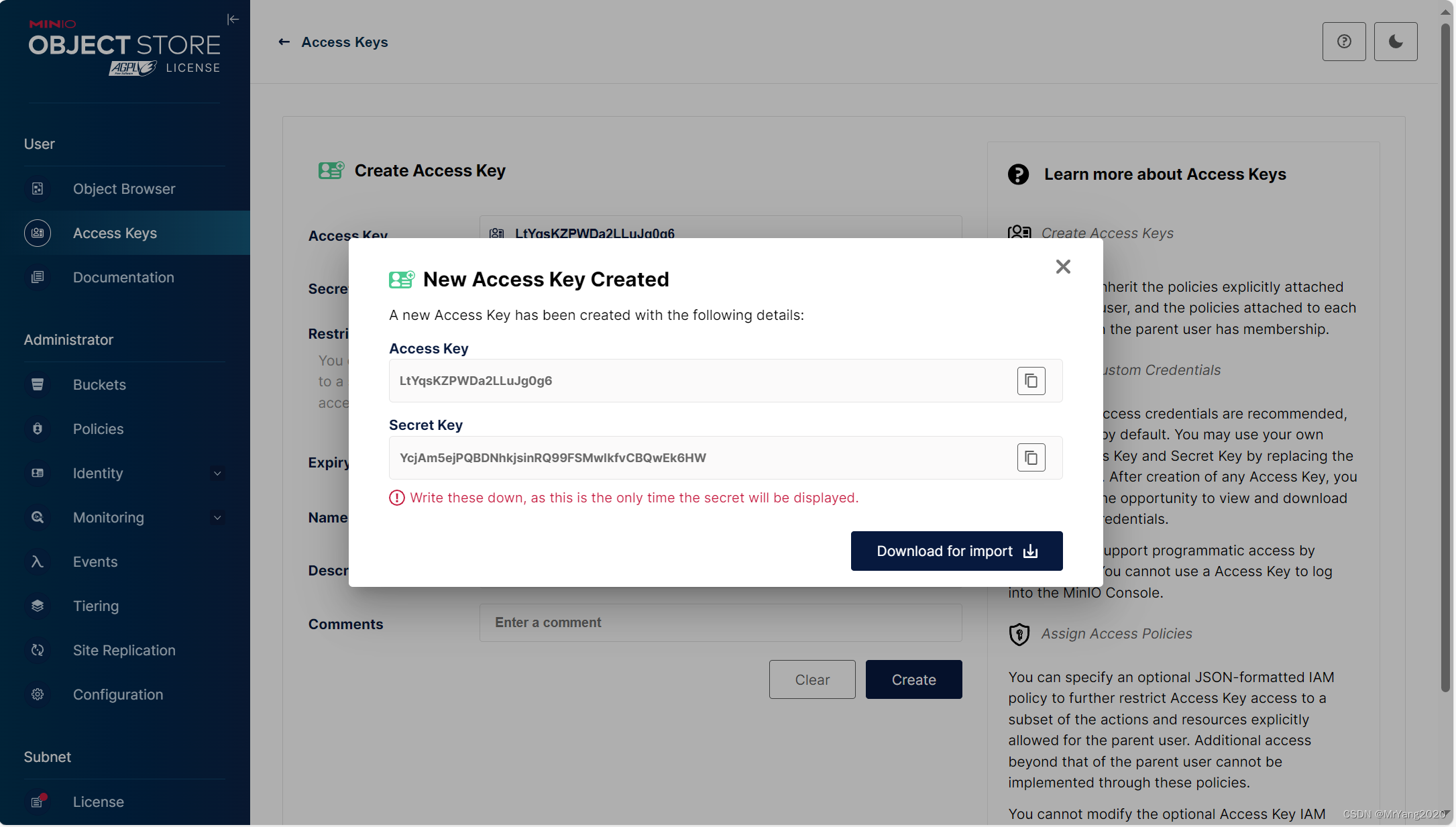Click the Comments input field
This screenshot has height=827, width=1456.
720,622
